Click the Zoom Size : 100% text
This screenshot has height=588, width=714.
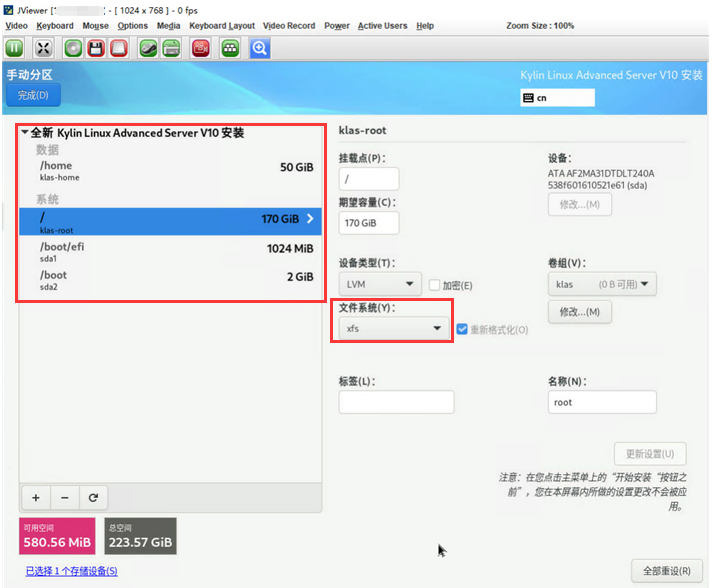pyautogui.click(x=540, y=26)
